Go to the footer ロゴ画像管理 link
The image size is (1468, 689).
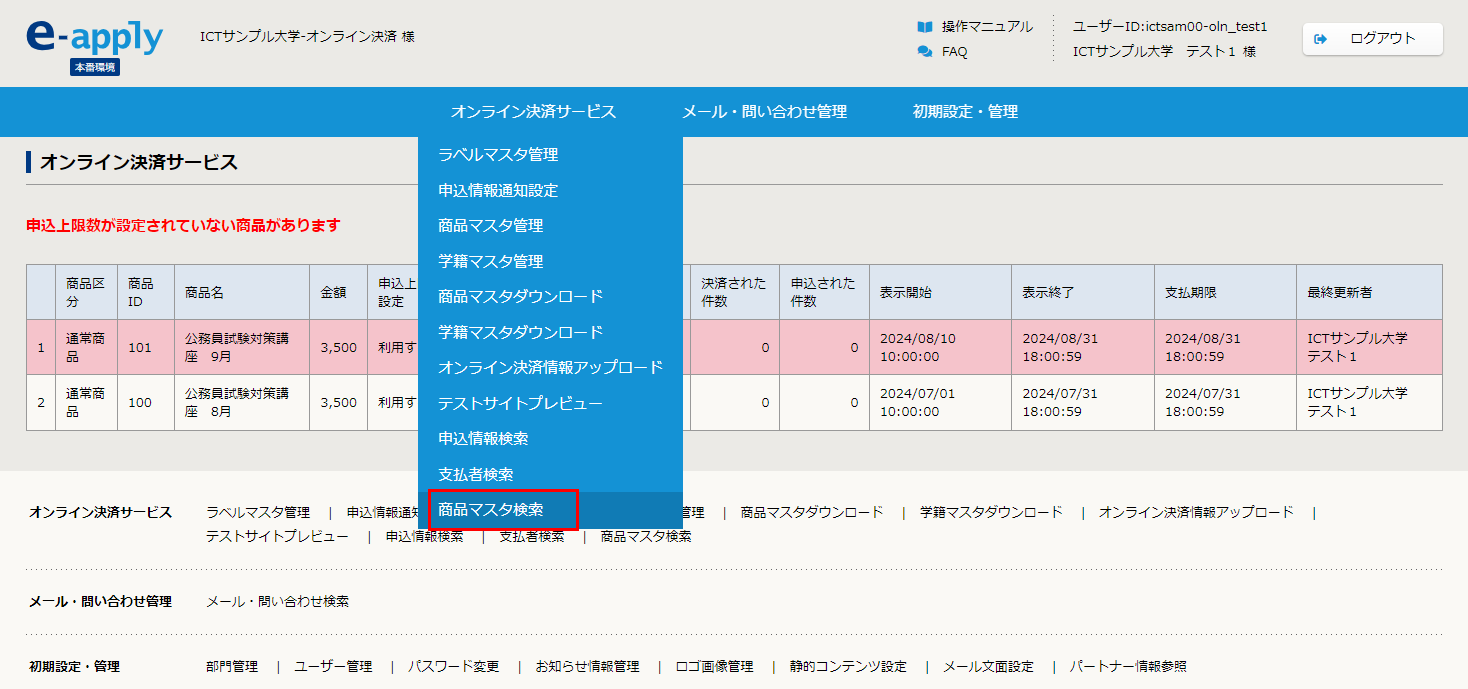(714, 666)
